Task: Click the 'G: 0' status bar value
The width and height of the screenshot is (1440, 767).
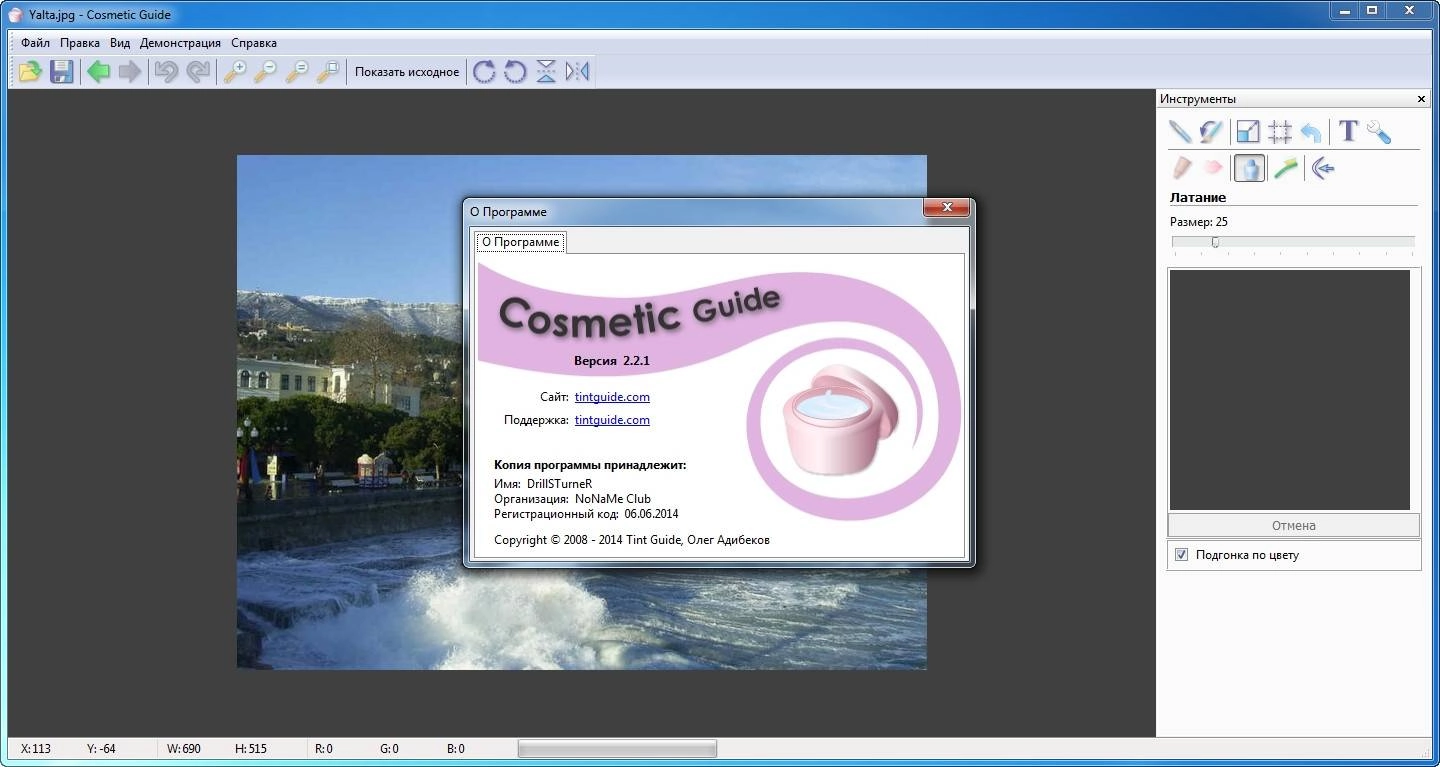Action: pyautogui.click(x=389, y=748)
